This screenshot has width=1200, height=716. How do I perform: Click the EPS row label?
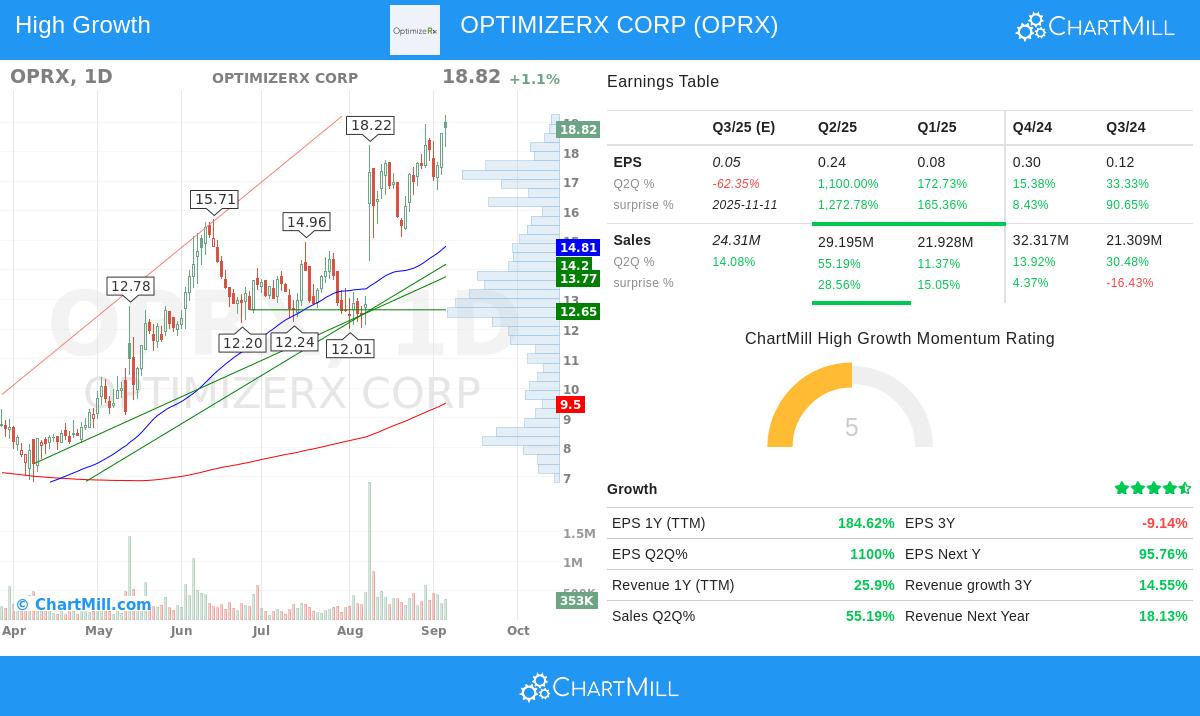[627, 162]
